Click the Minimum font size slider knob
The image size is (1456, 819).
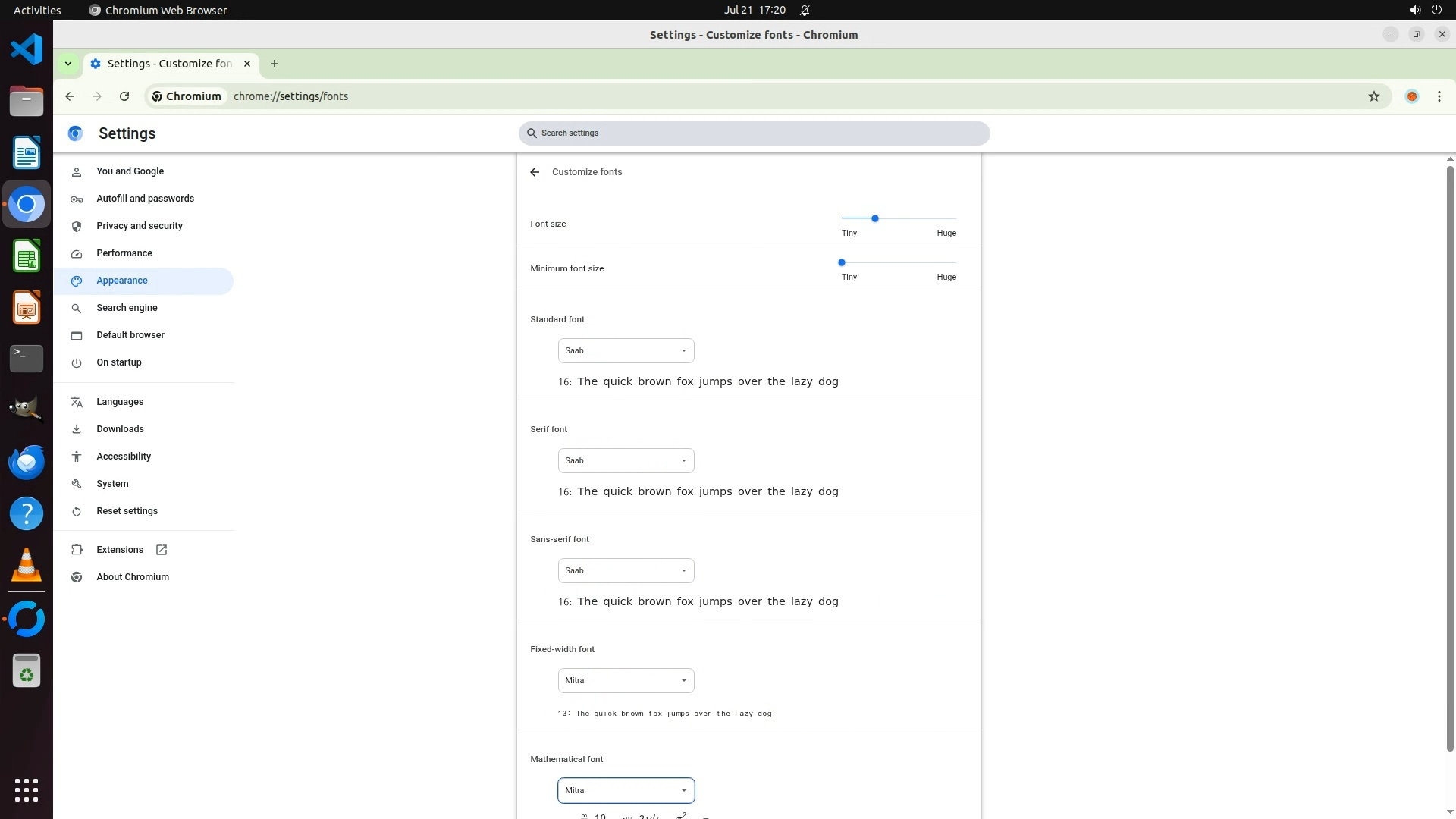coord(842,262)
